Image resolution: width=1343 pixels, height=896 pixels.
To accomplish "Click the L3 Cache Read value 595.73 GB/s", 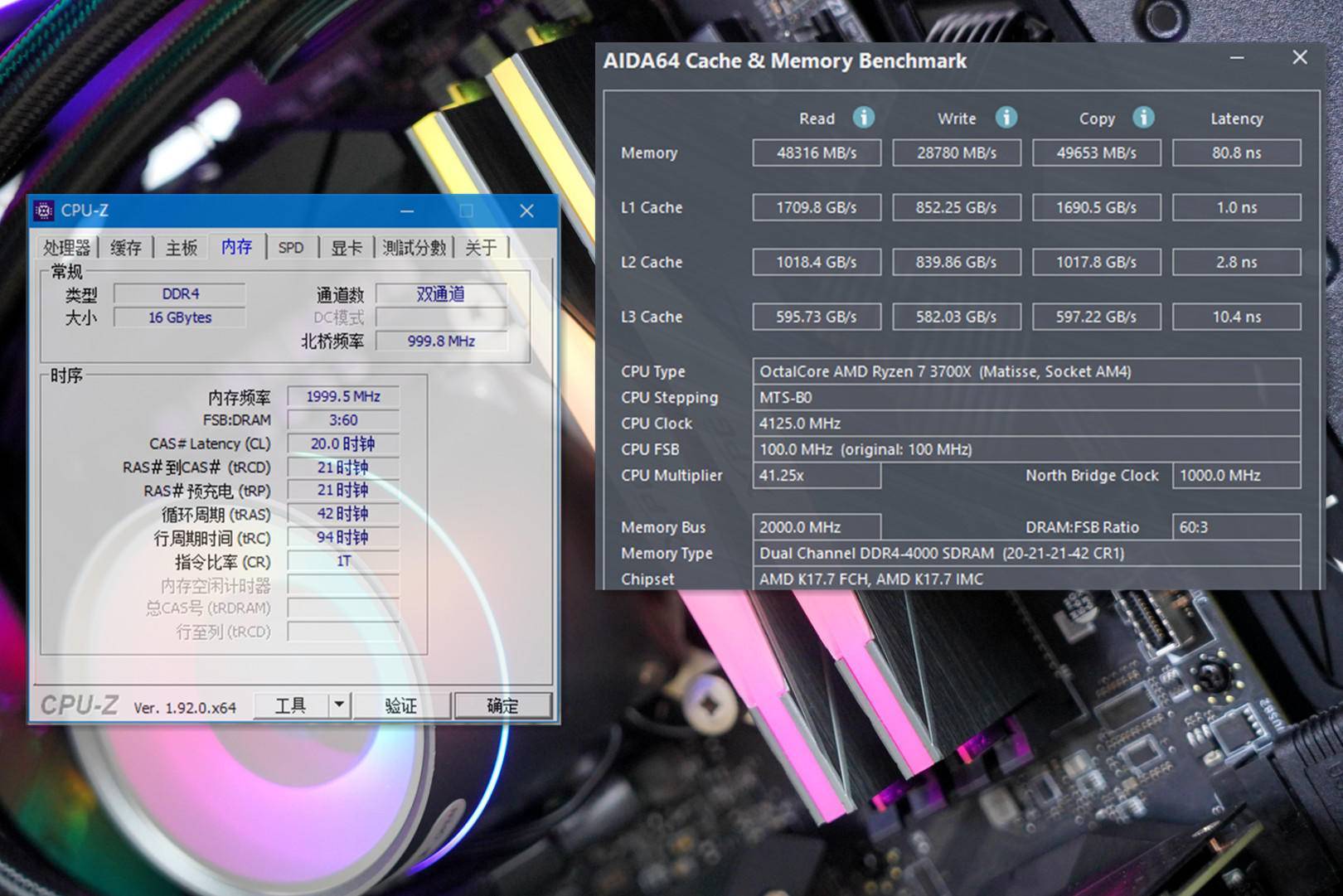I will point(817,317).
